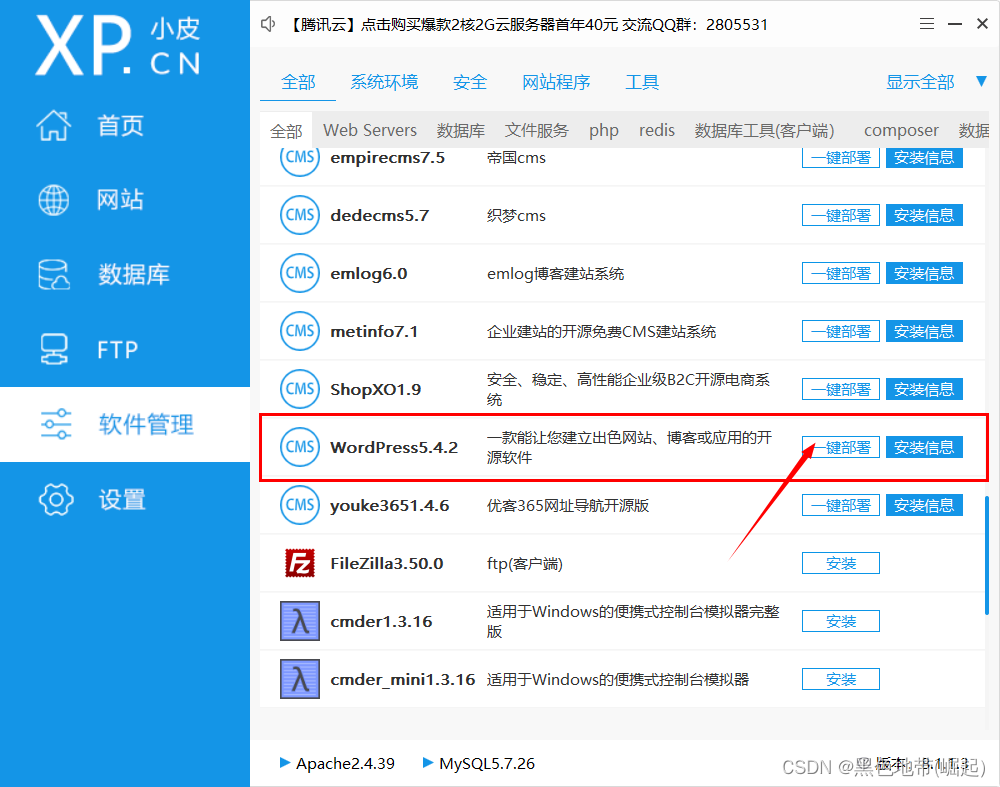
Task: Switch to the 系统环境 tab
Action: tap(385, 82)
